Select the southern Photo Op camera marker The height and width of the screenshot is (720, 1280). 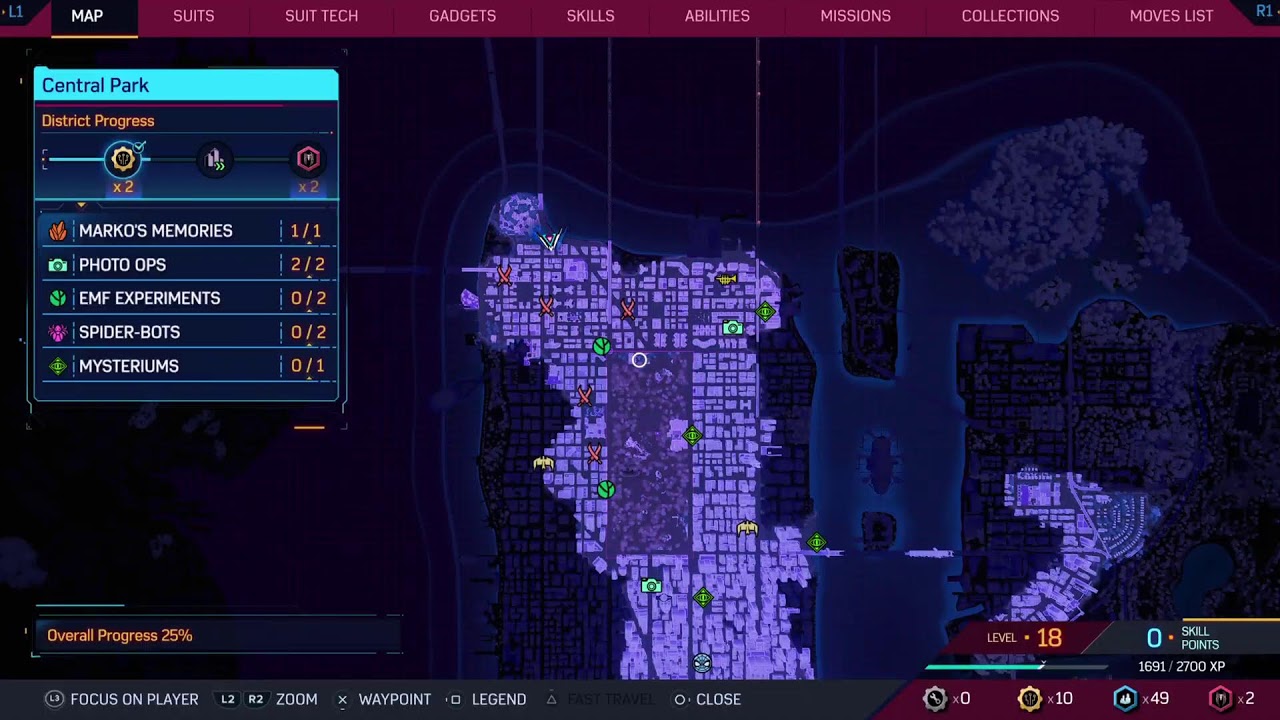pyautogui.click(x=651, y=586)
